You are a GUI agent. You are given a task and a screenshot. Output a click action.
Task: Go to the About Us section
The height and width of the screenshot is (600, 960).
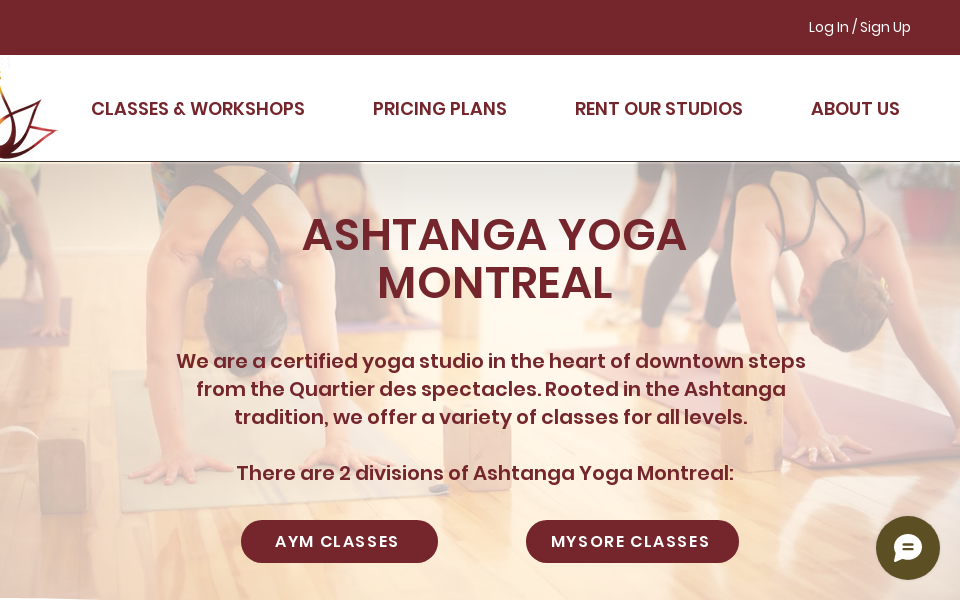coord(855,109)
